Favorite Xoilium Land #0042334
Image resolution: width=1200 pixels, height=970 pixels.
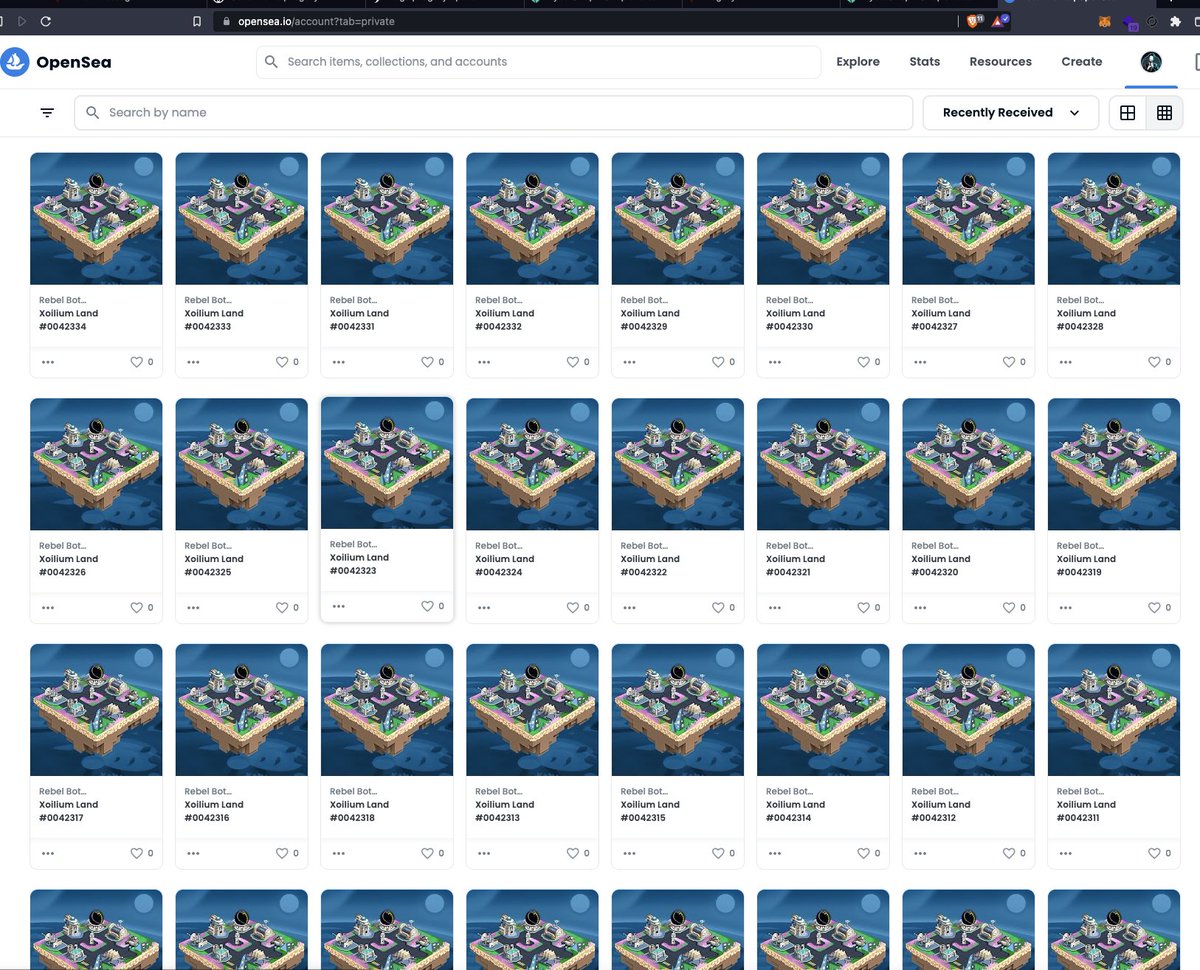click(137, 362)
